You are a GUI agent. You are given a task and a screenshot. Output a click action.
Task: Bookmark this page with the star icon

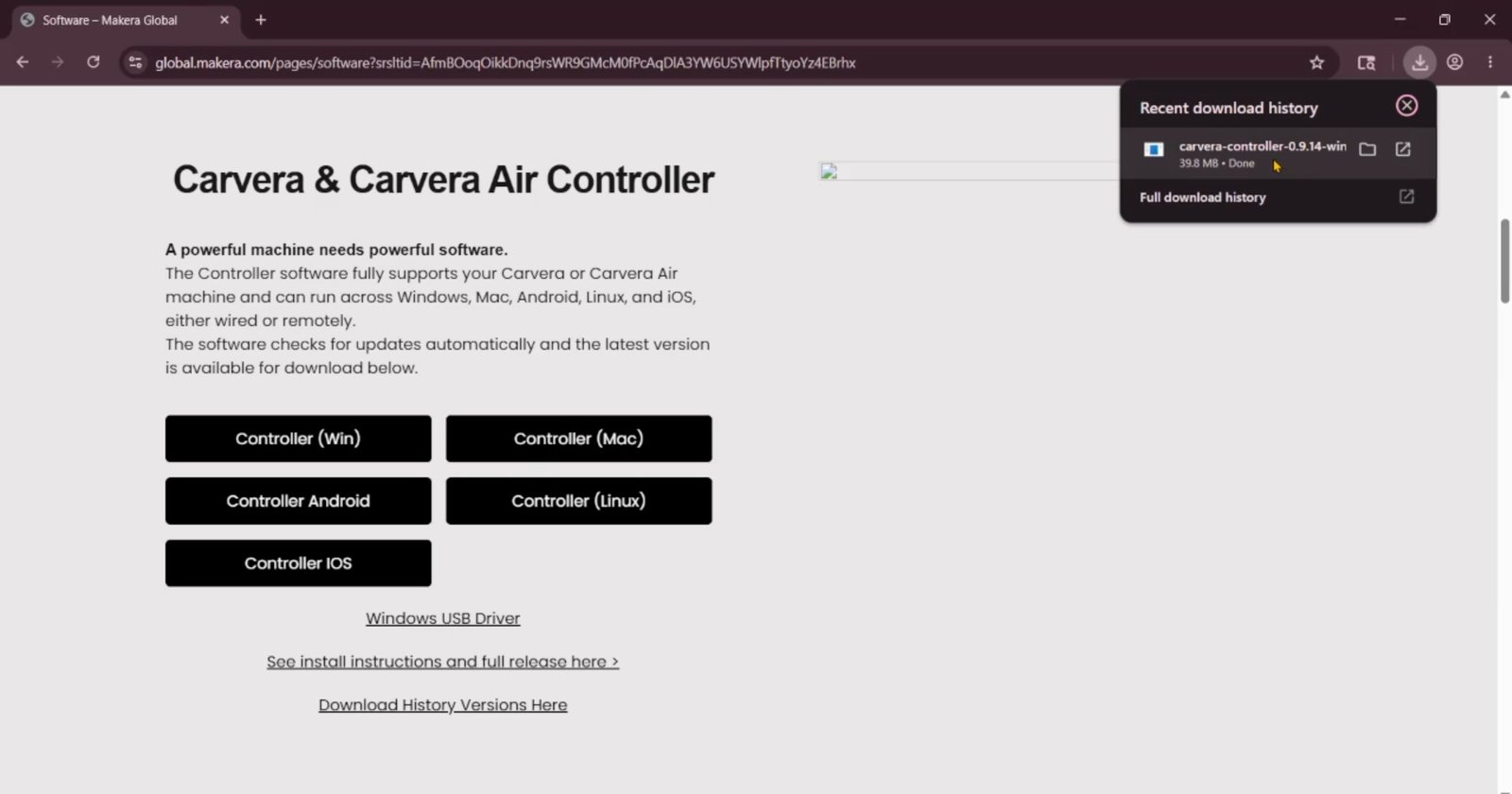[x=1316, y=62]
